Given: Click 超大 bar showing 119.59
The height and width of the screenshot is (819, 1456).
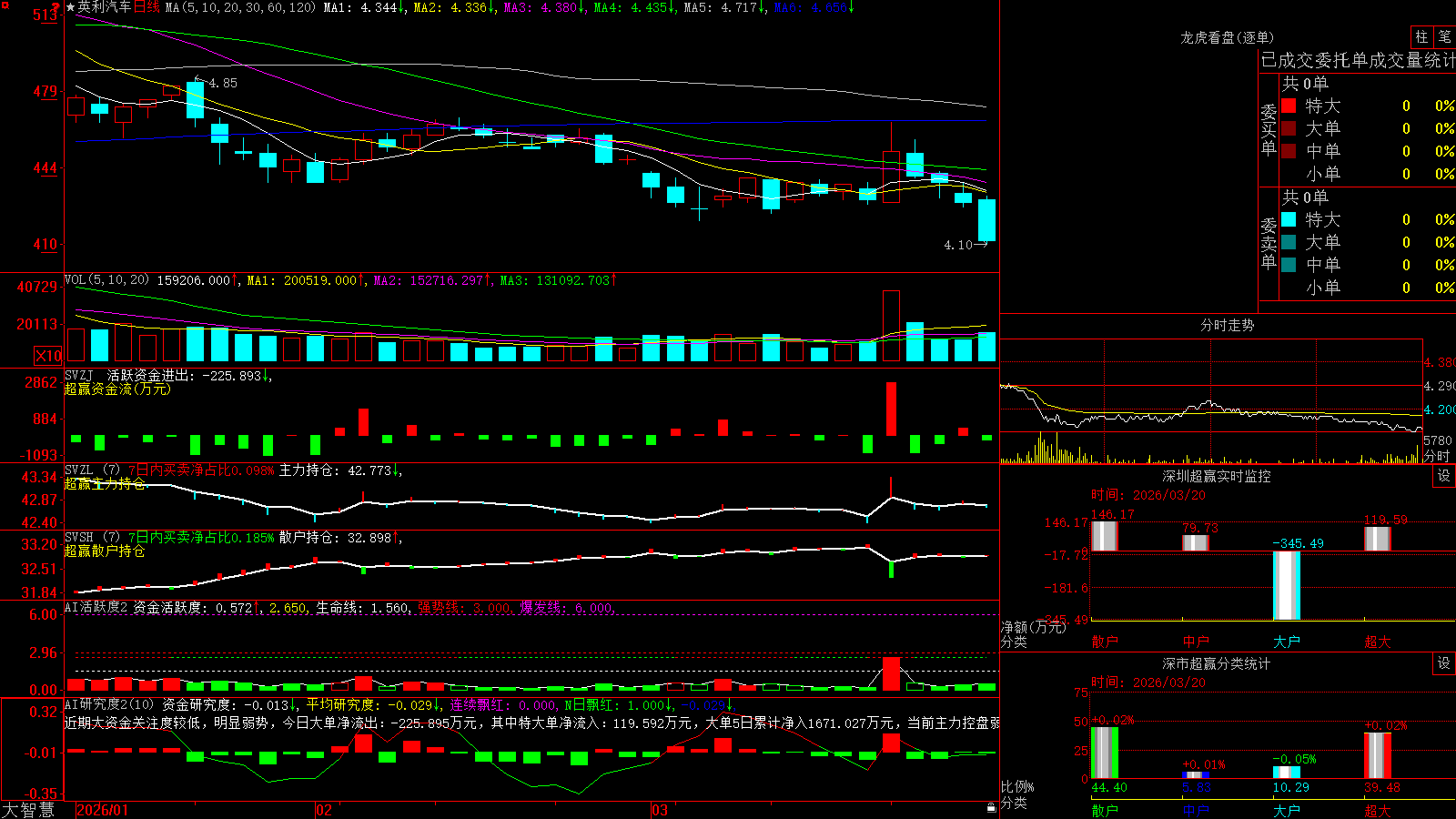Looking at the screenshot, I should [1378, 539].
